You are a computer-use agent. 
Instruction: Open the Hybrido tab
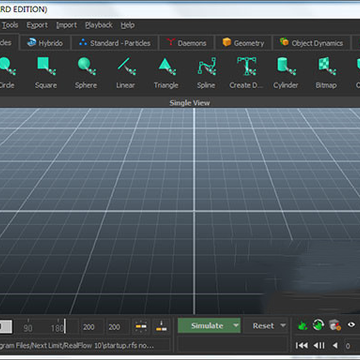tap(46, 43)
